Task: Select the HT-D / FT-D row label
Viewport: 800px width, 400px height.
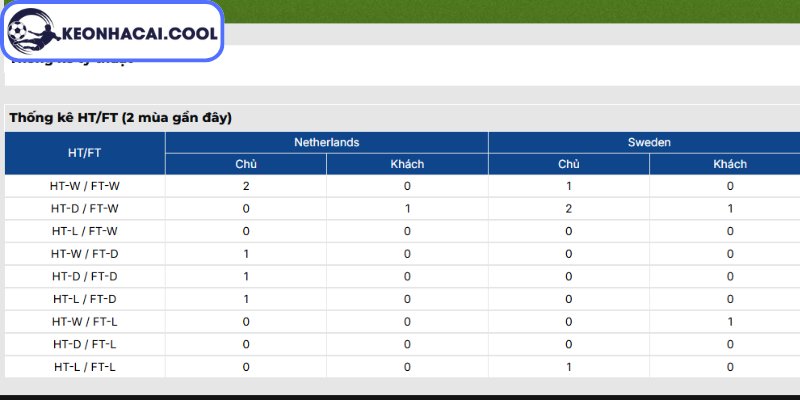Action: point(85,277)
